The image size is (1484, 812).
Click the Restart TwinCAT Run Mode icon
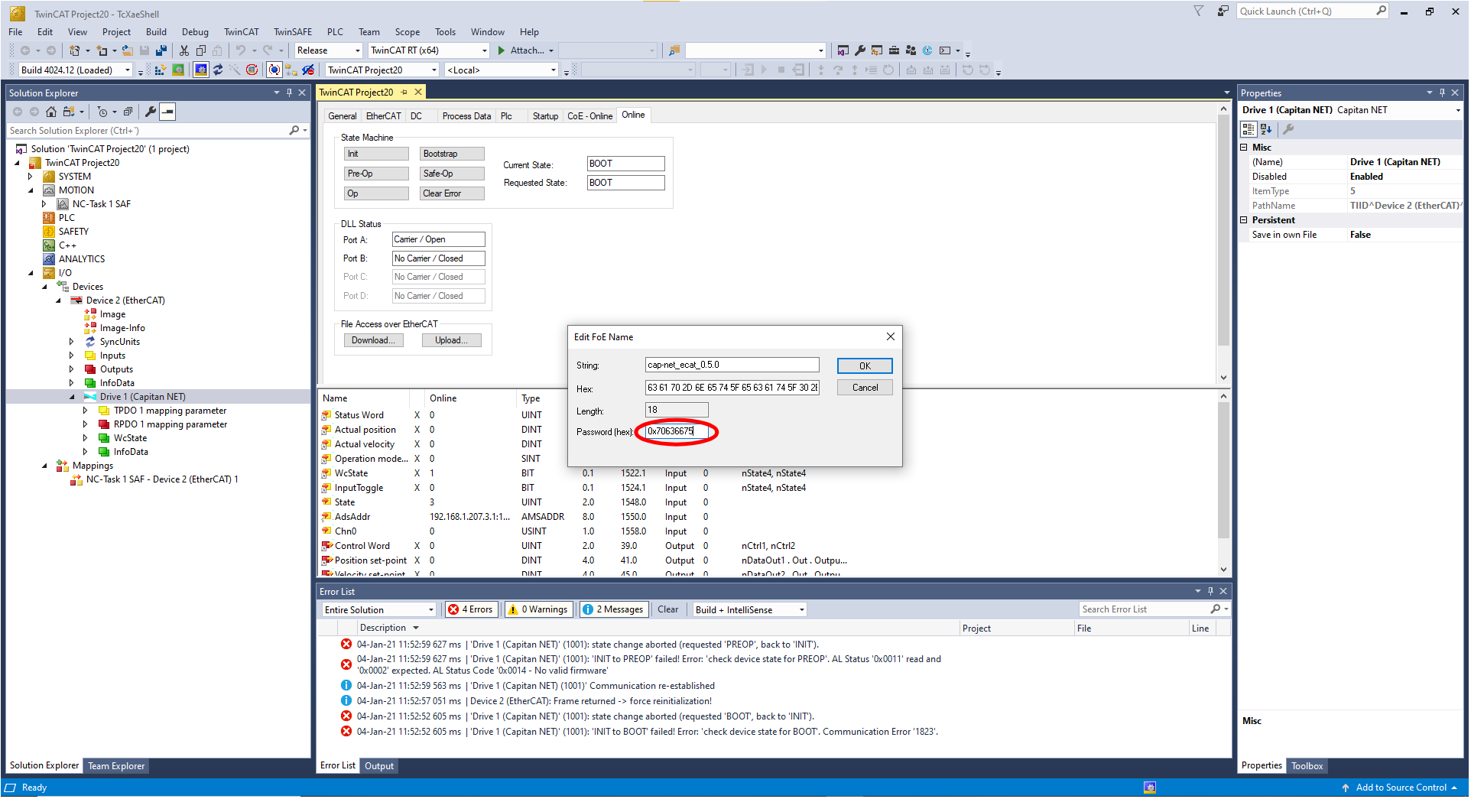[178, 70]
